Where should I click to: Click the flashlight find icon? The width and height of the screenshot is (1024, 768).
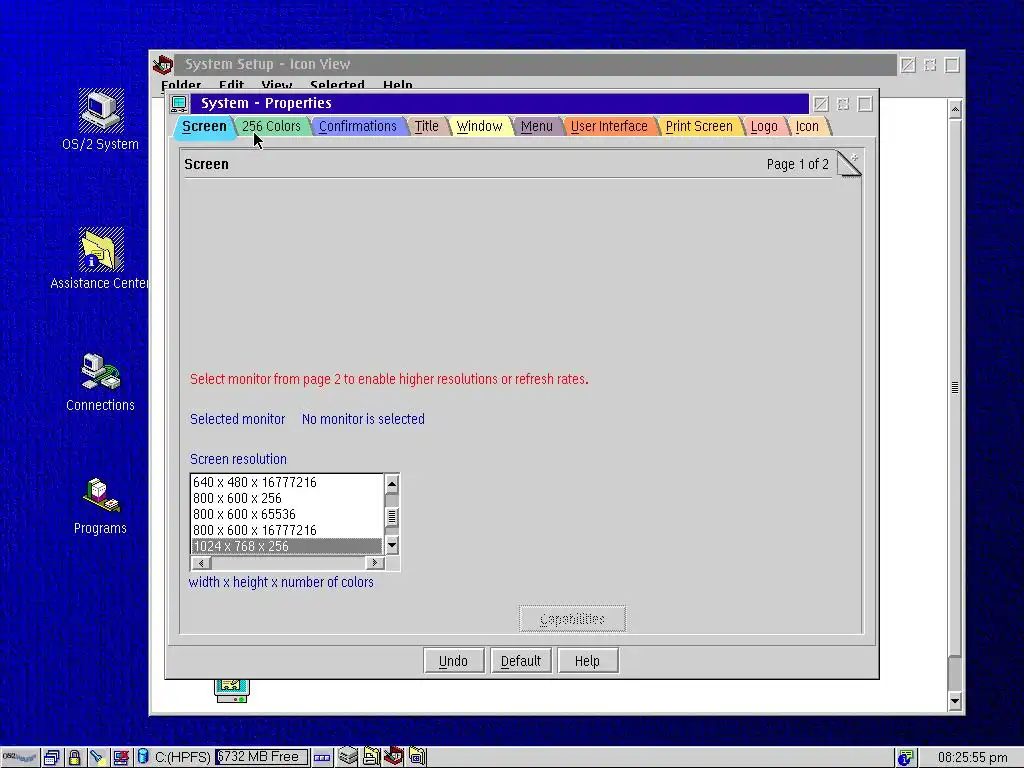point(97,757)
